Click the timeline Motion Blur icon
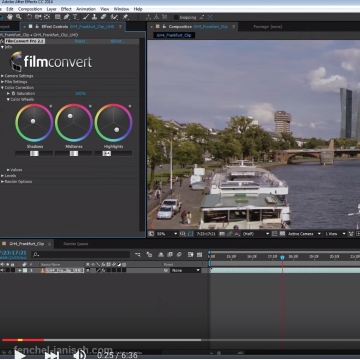 [x=179, y=255]
